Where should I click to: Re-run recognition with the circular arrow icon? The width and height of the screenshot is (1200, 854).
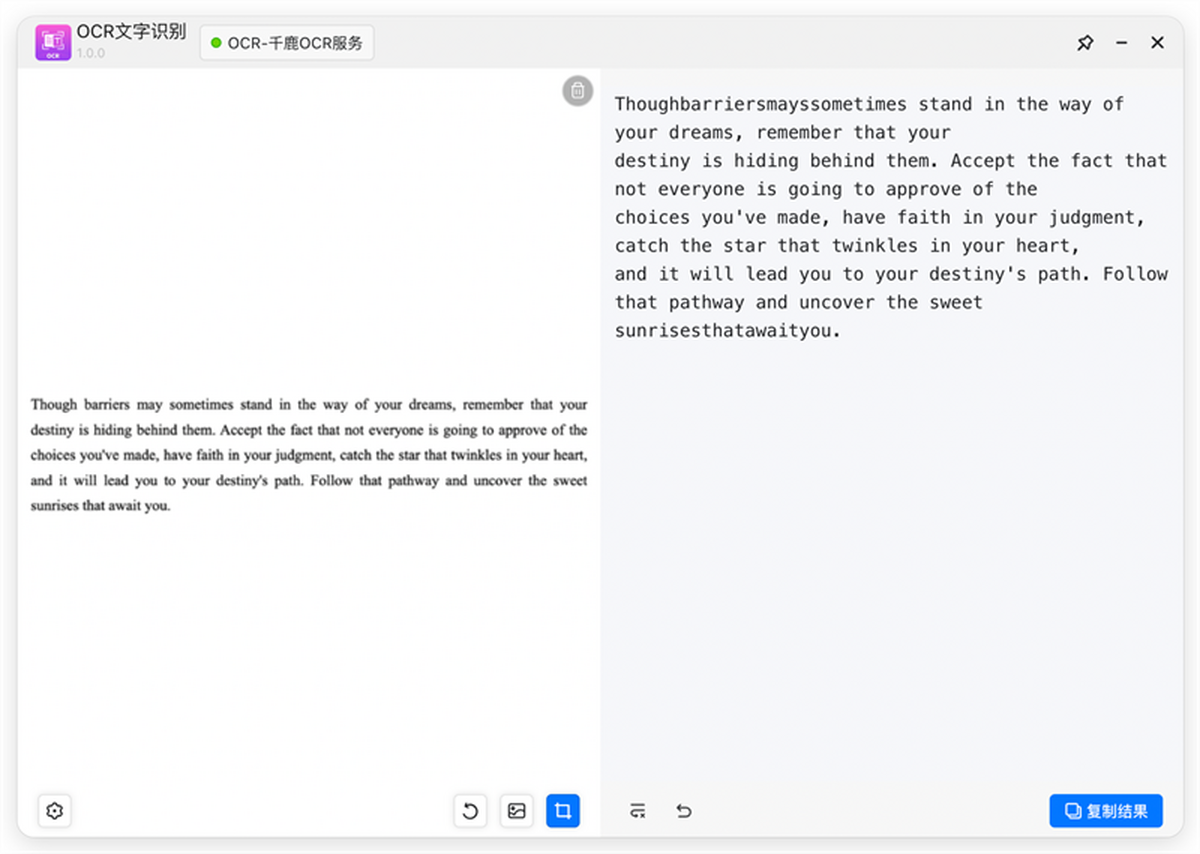pyautogui.click(x=470, y=811)
